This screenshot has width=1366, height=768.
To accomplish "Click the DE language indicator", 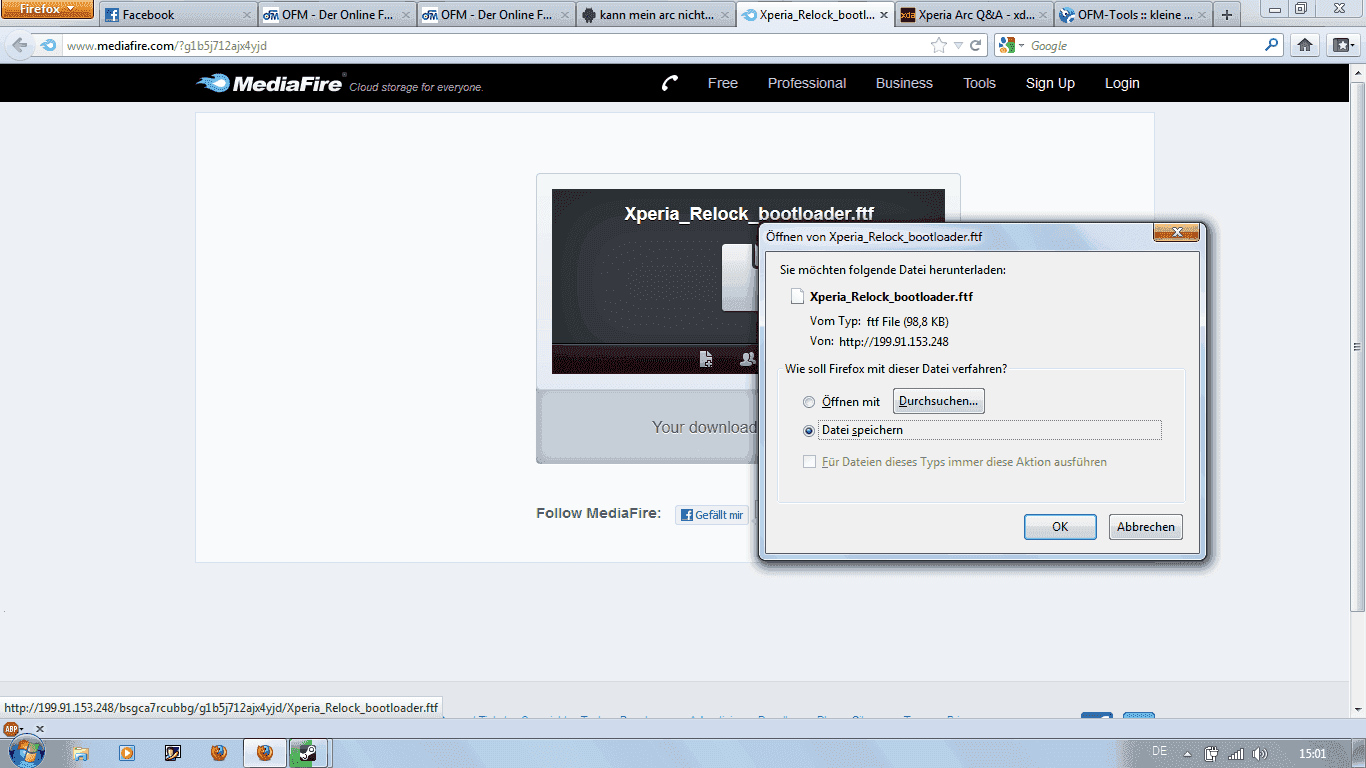I will pos(1160,752).
